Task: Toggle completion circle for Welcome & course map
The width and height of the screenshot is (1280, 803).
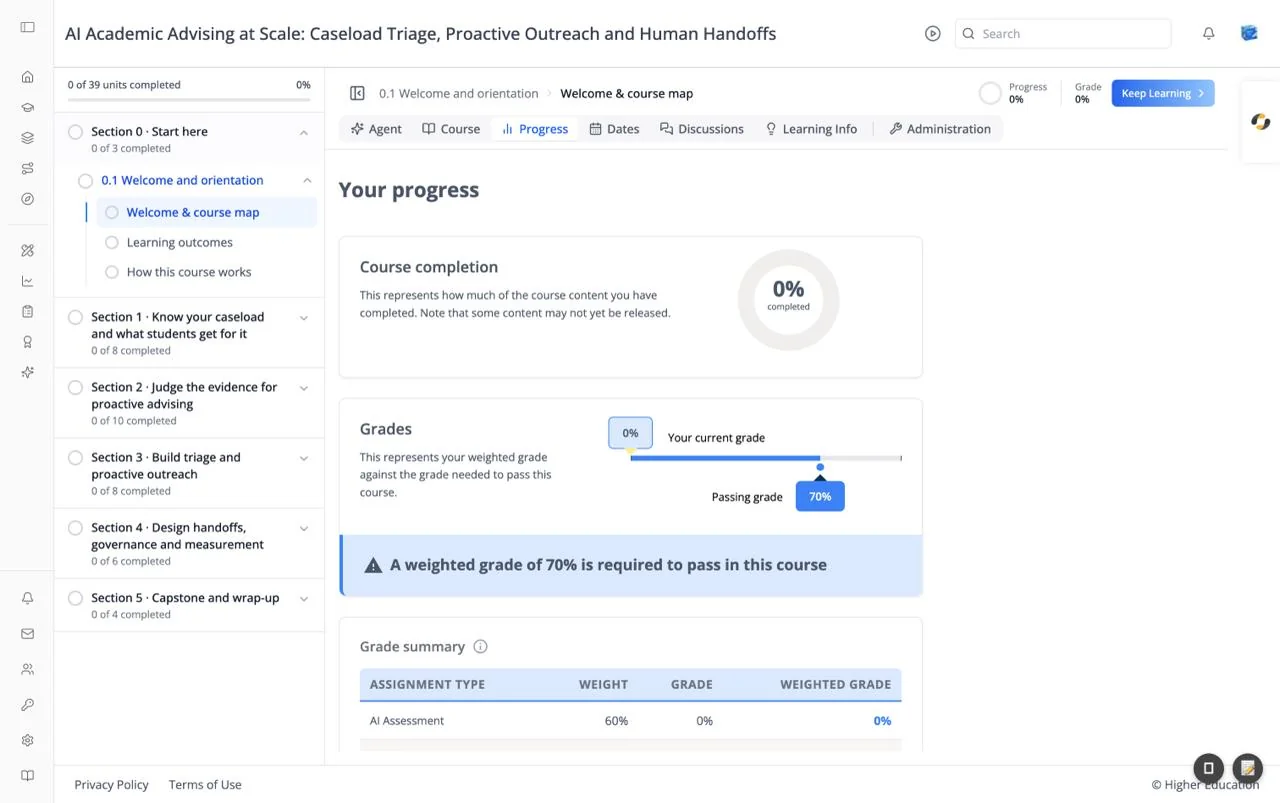Action: pyautogui.click(x=111, y=212)
